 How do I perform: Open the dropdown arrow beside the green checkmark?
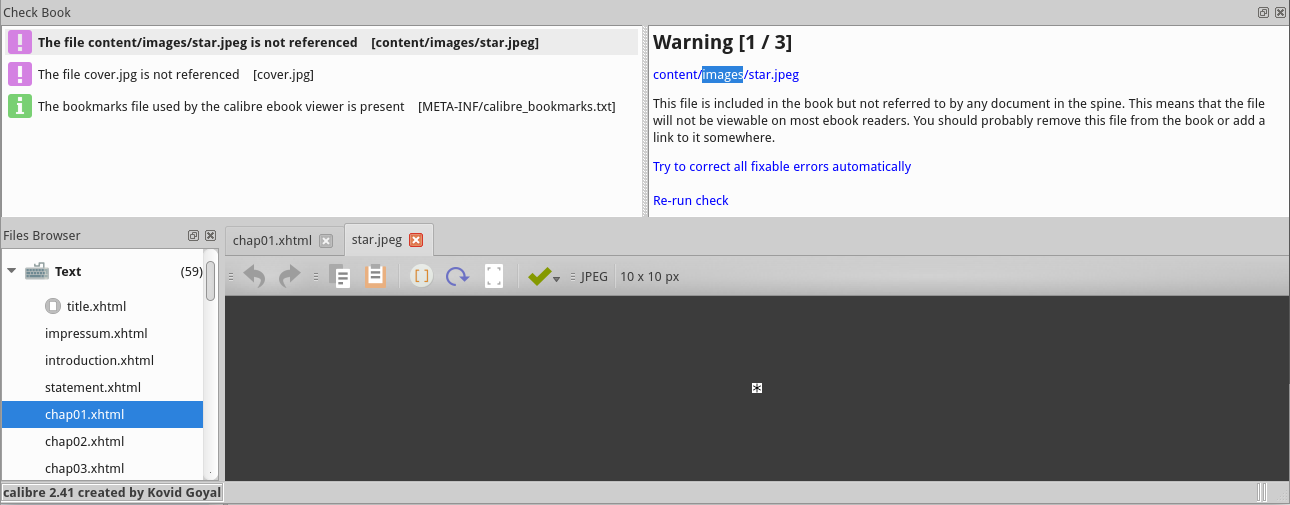click(x=556, y=279)
